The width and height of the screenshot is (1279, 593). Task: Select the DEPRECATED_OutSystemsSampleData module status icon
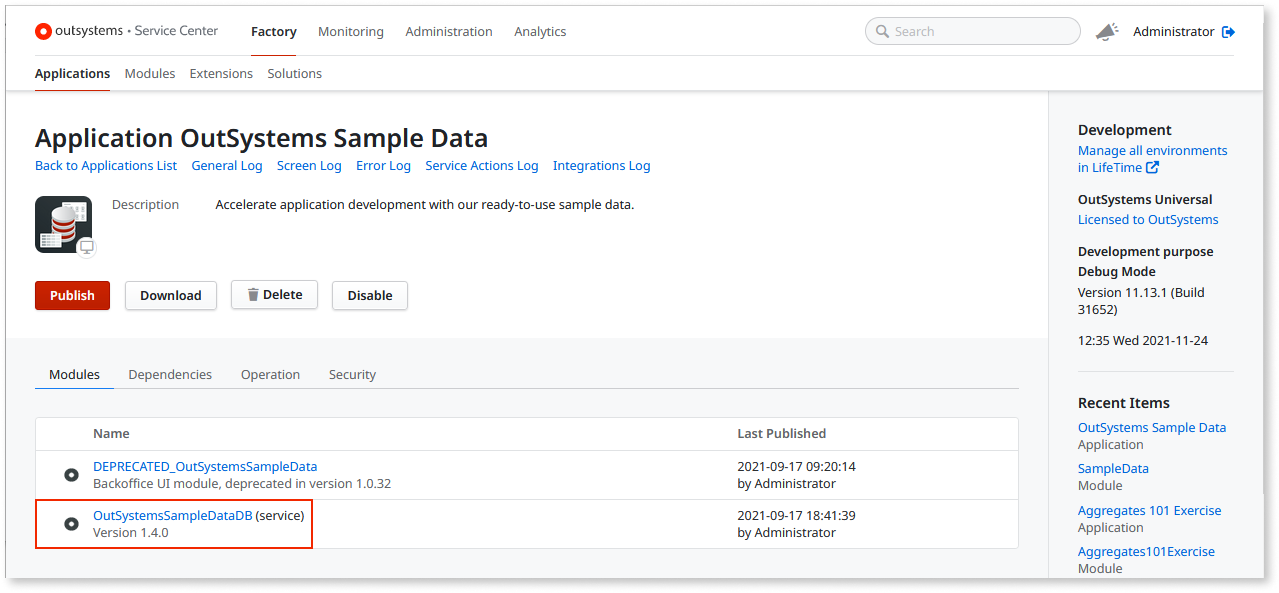pos(71,474)
